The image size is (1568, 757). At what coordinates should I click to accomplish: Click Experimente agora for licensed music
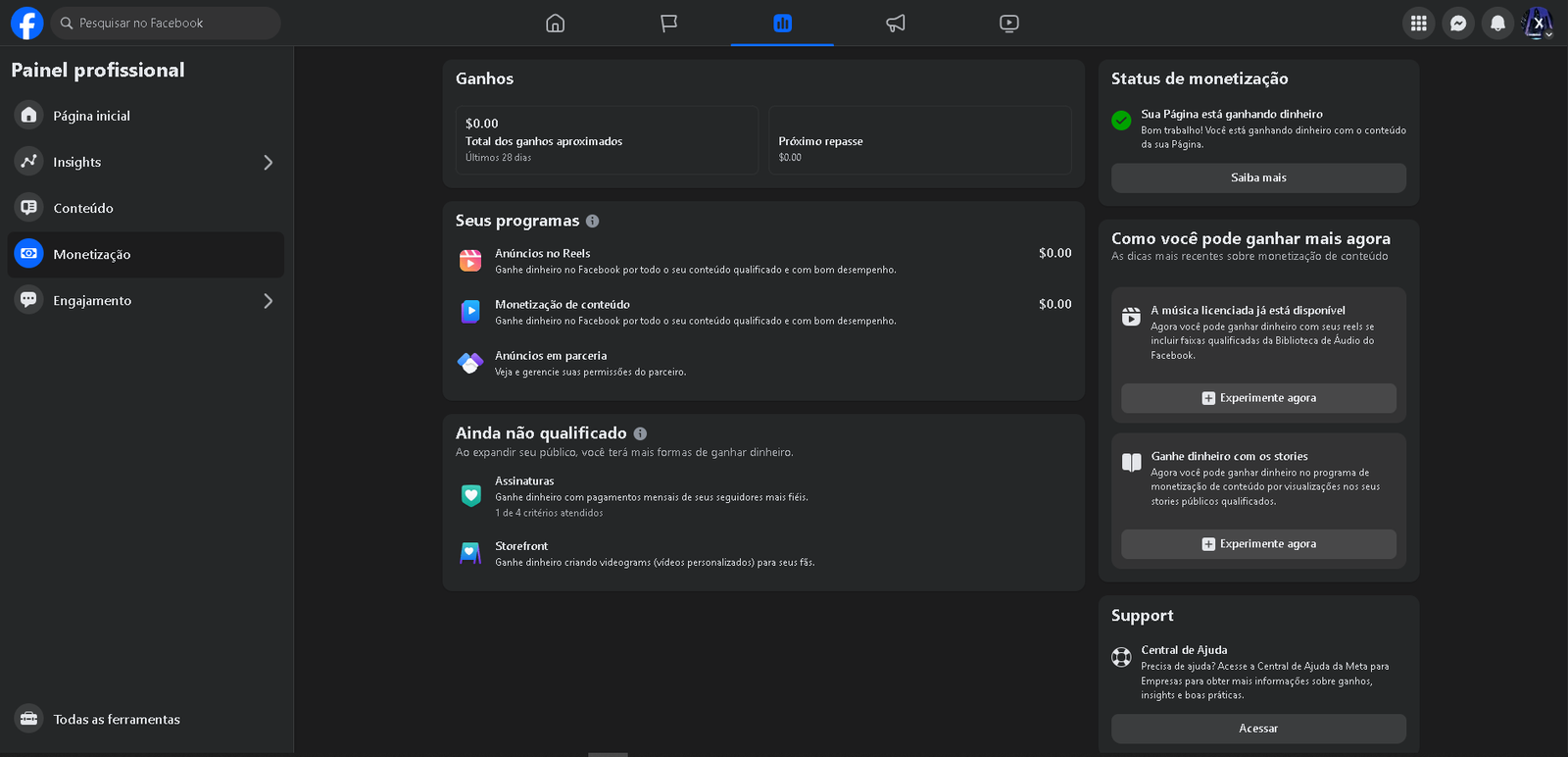(x=1258, y=398)
